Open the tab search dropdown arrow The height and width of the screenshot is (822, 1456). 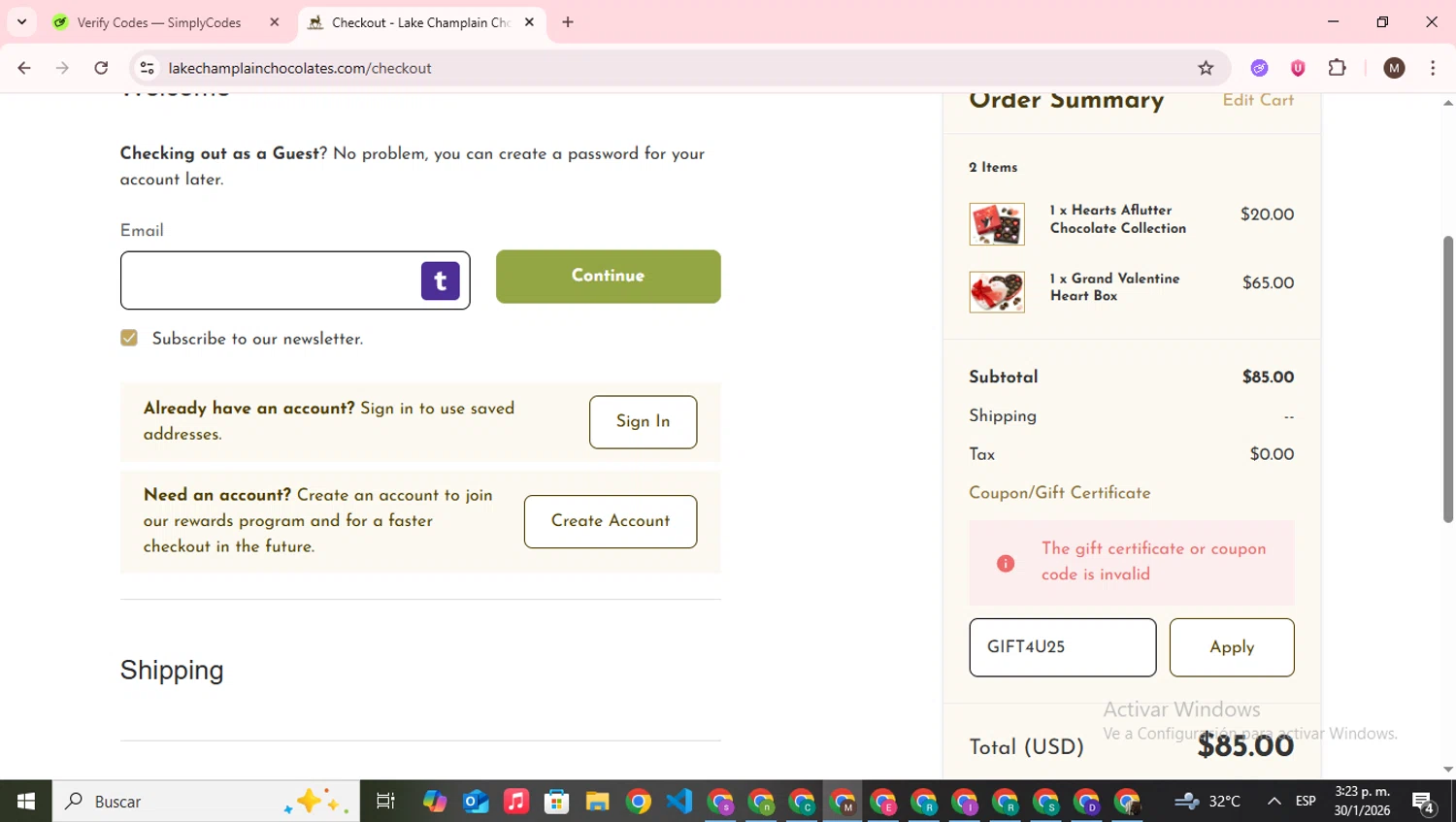click(x=21, y=22)
